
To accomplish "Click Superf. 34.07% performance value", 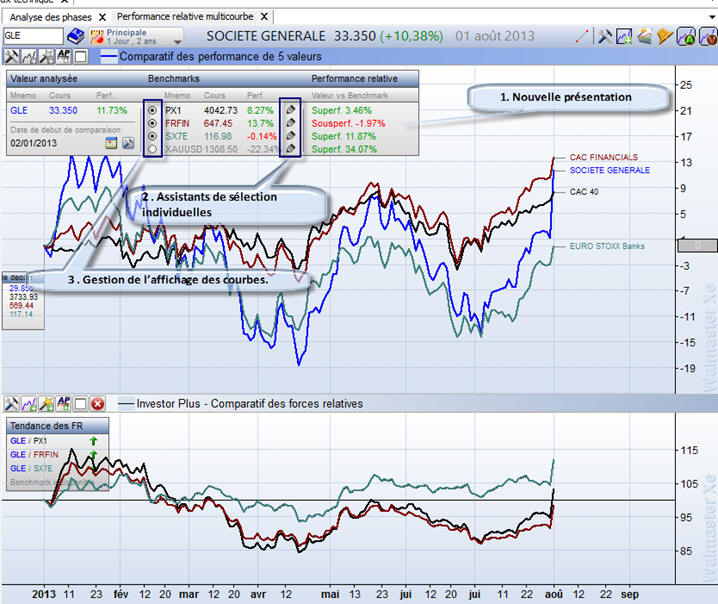I will coord(344,149).
